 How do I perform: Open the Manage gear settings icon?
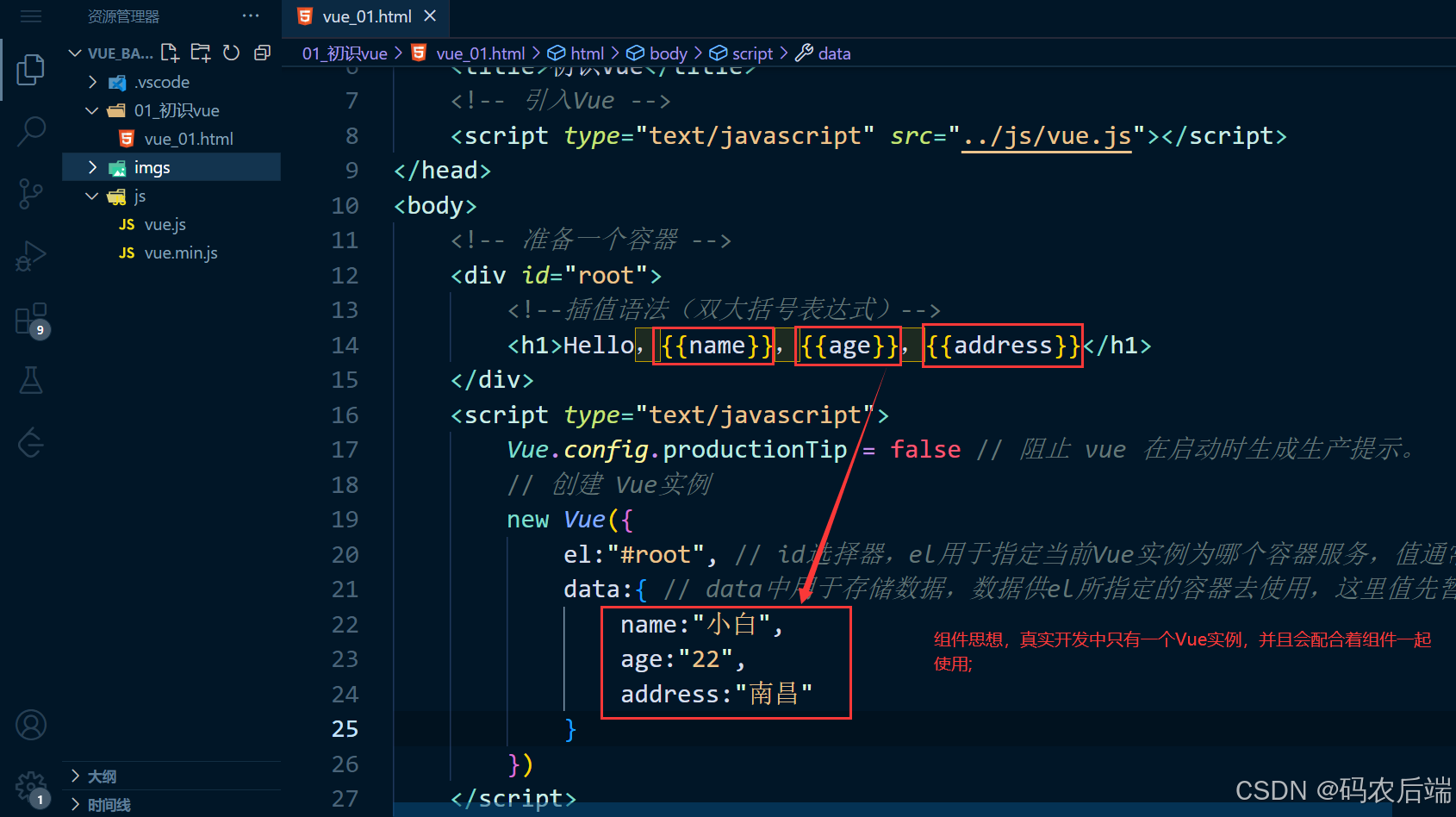(x=31, y=788)
